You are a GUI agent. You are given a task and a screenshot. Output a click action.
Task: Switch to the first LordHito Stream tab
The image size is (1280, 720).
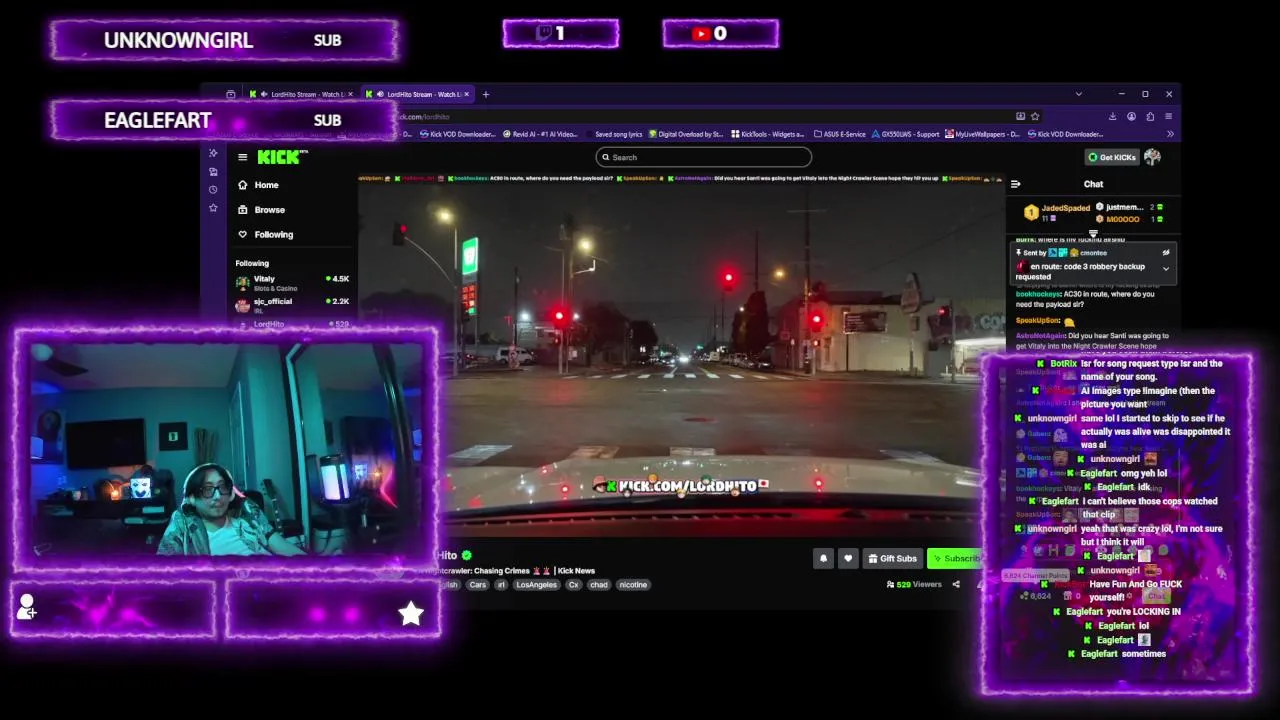(x=300, y=94)
